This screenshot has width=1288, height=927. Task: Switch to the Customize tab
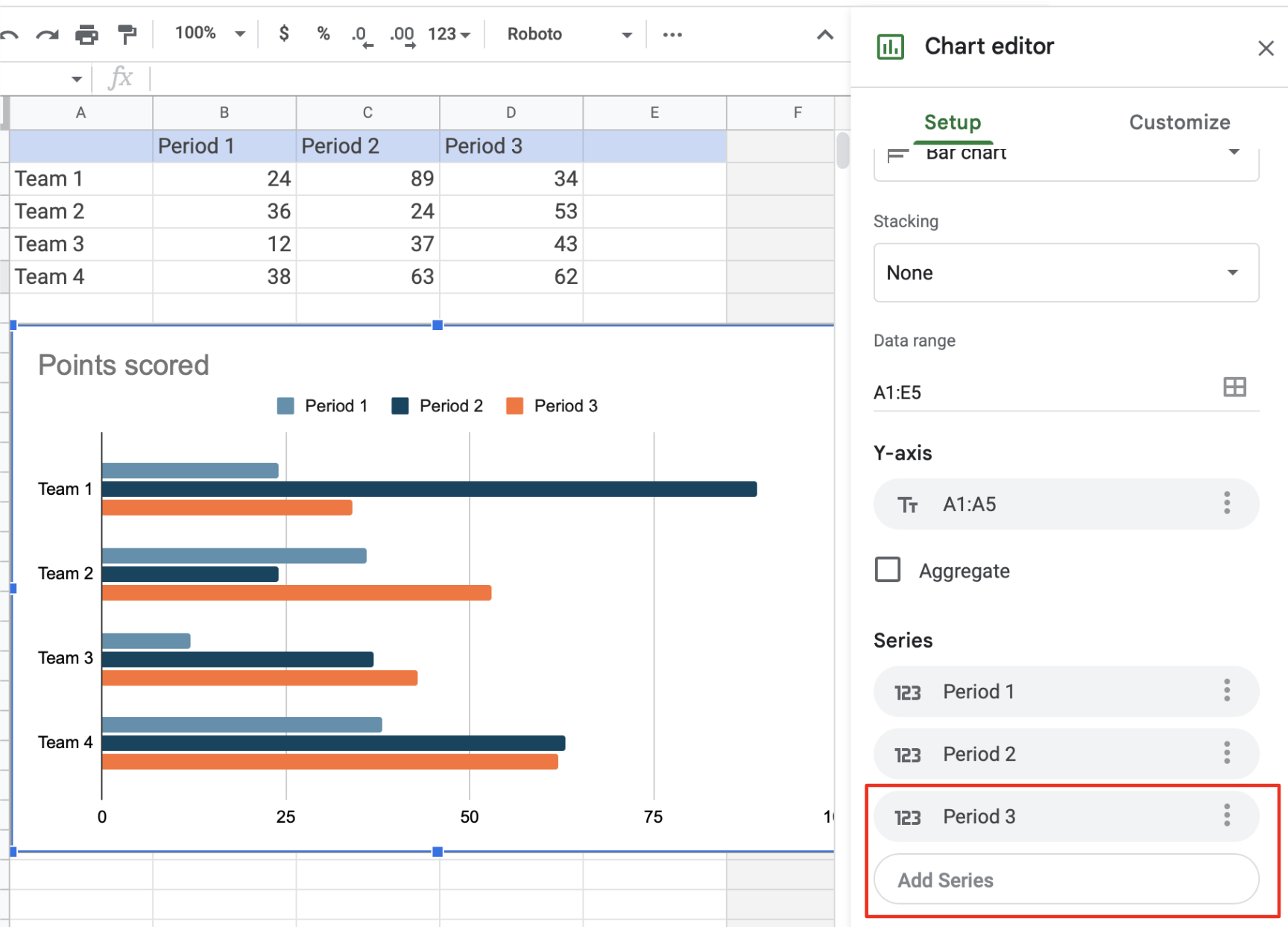coord(1178,122)
